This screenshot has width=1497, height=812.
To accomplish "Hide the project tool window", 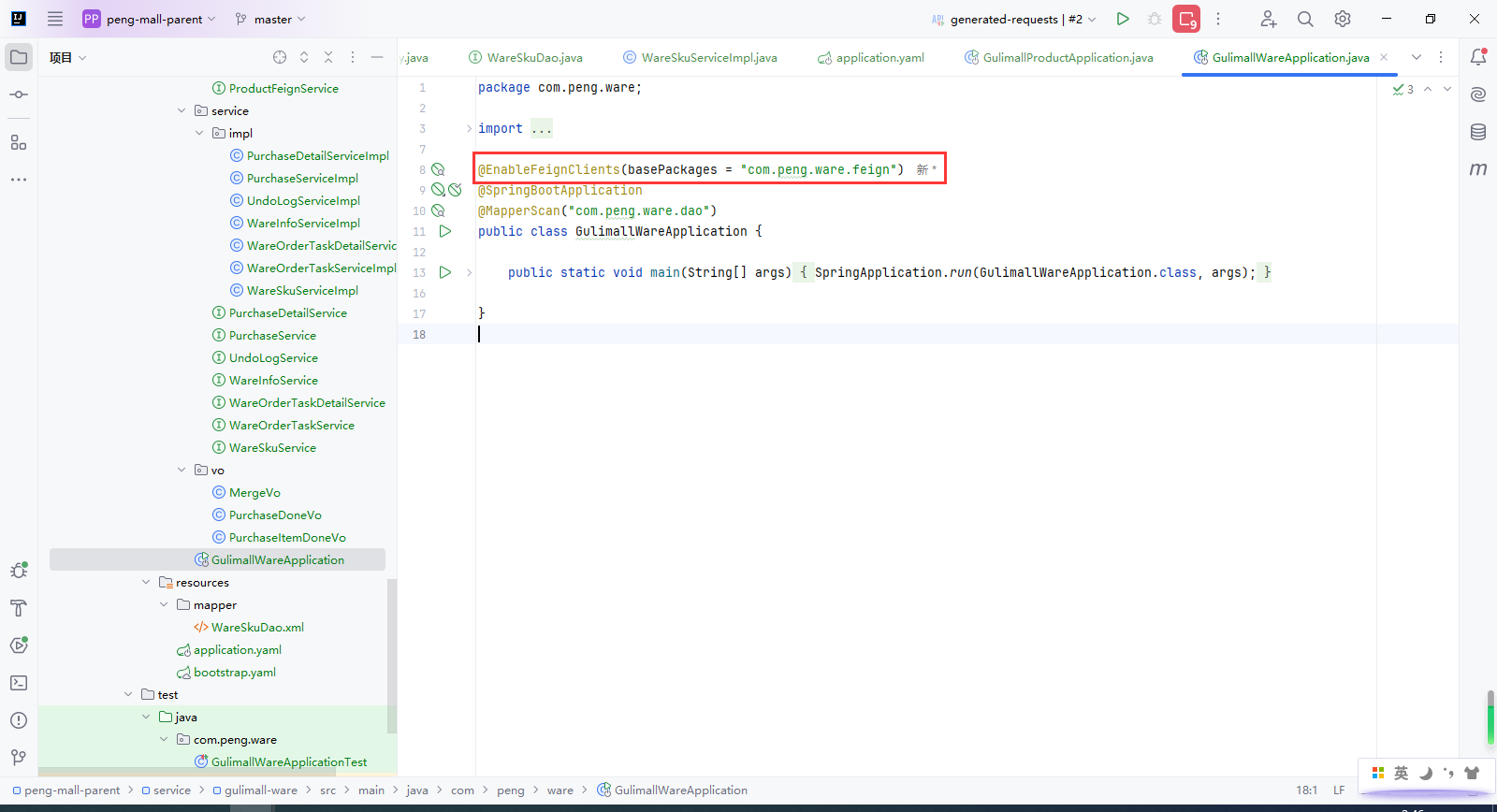I will [x=377, y=57].
